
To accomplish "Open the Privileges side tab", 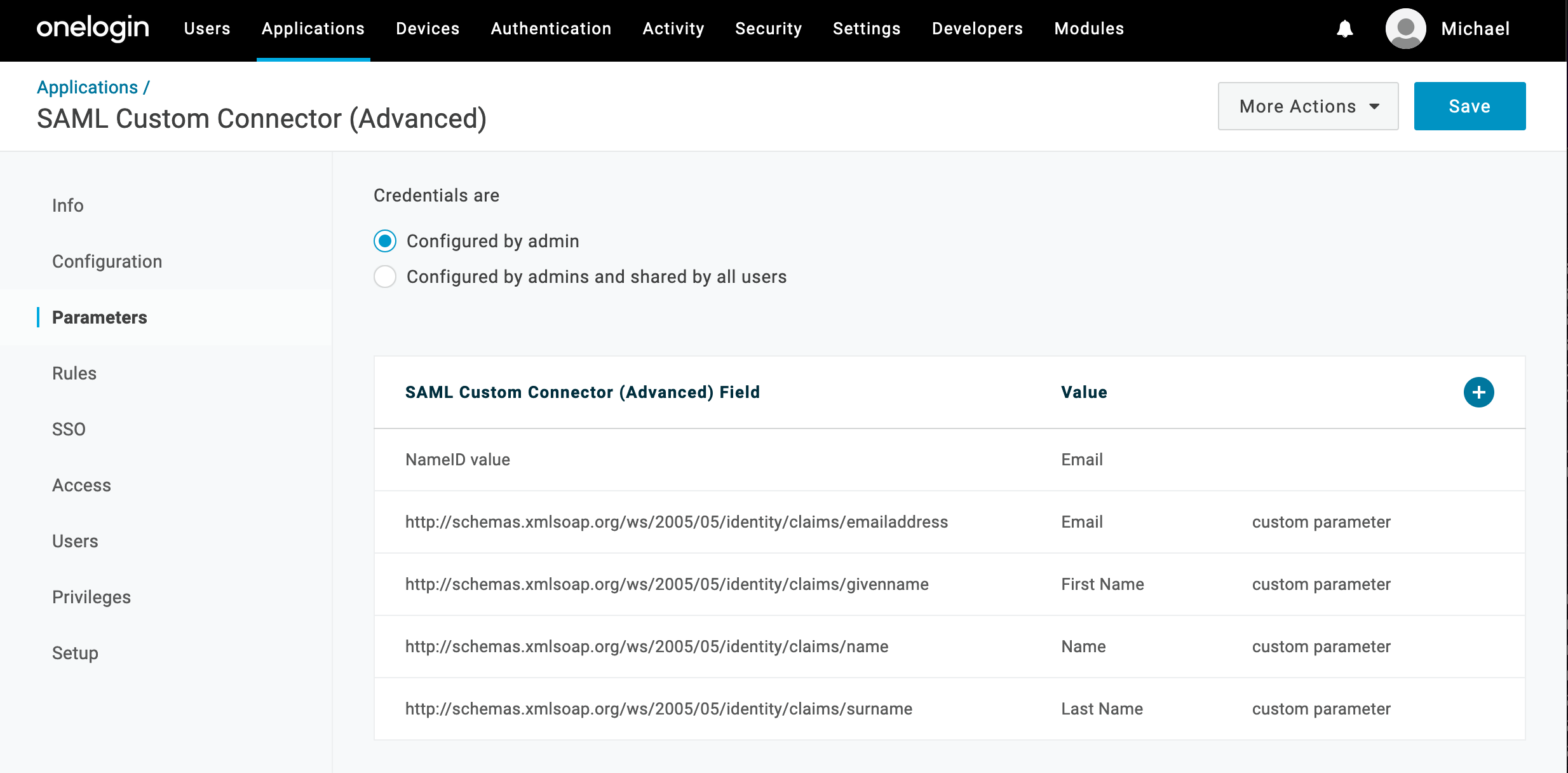I will 91,597.
